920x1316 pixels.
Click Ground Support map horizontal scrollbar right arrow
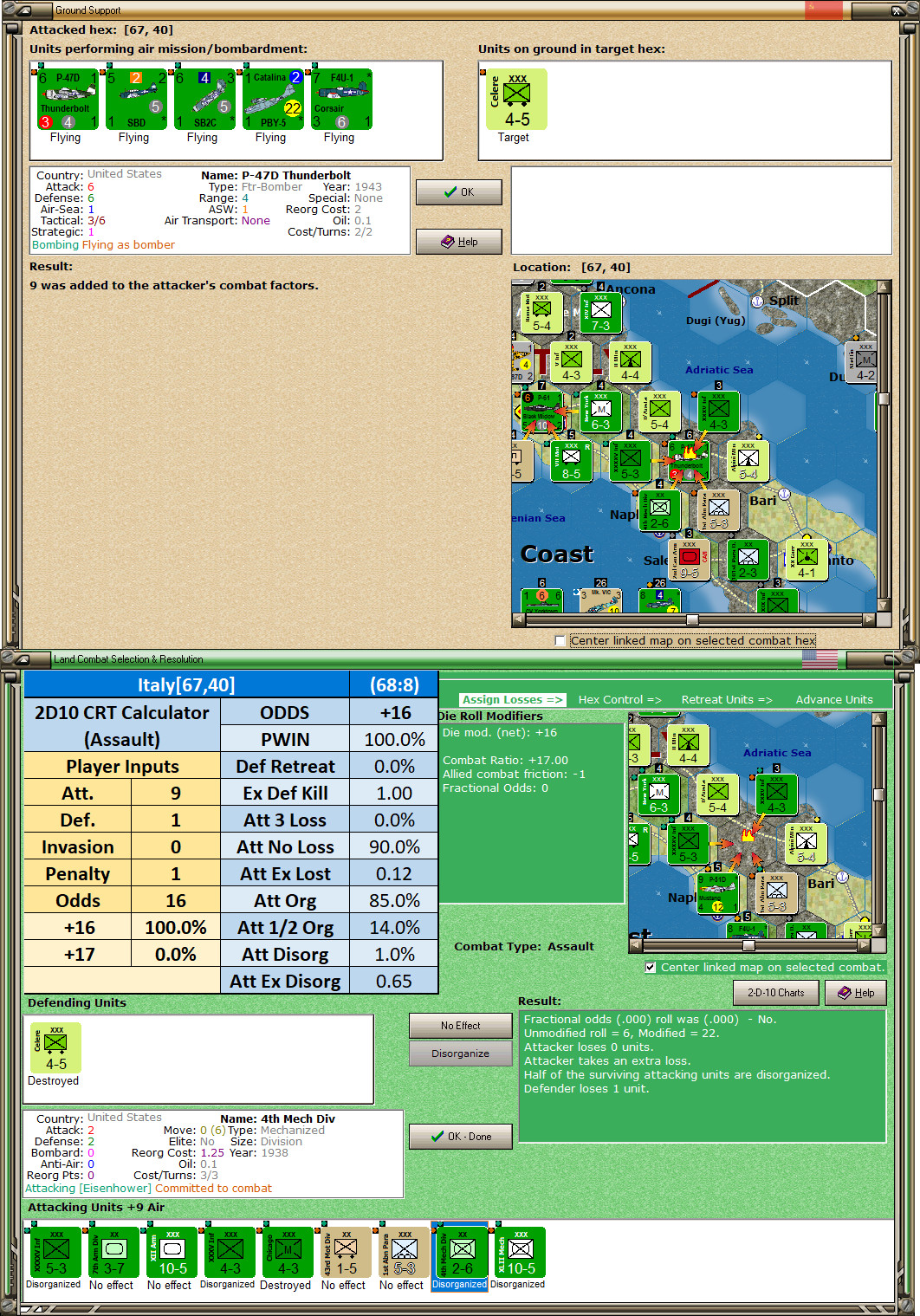pos(869,619)
